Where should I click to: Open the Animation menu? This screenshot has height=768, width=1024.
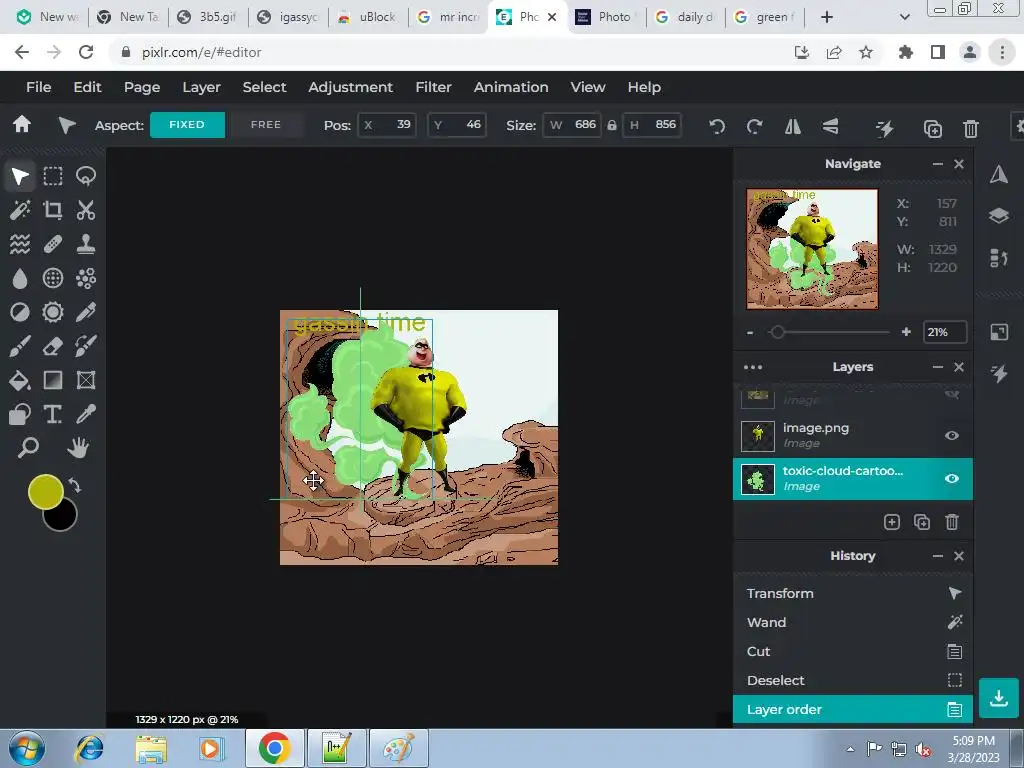tap(511, 87)
